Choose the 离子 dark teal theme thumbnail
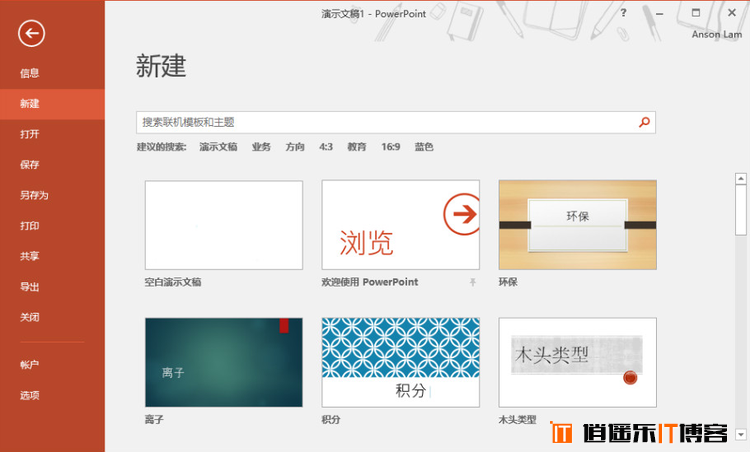750x452 pixels. [224, 363]
